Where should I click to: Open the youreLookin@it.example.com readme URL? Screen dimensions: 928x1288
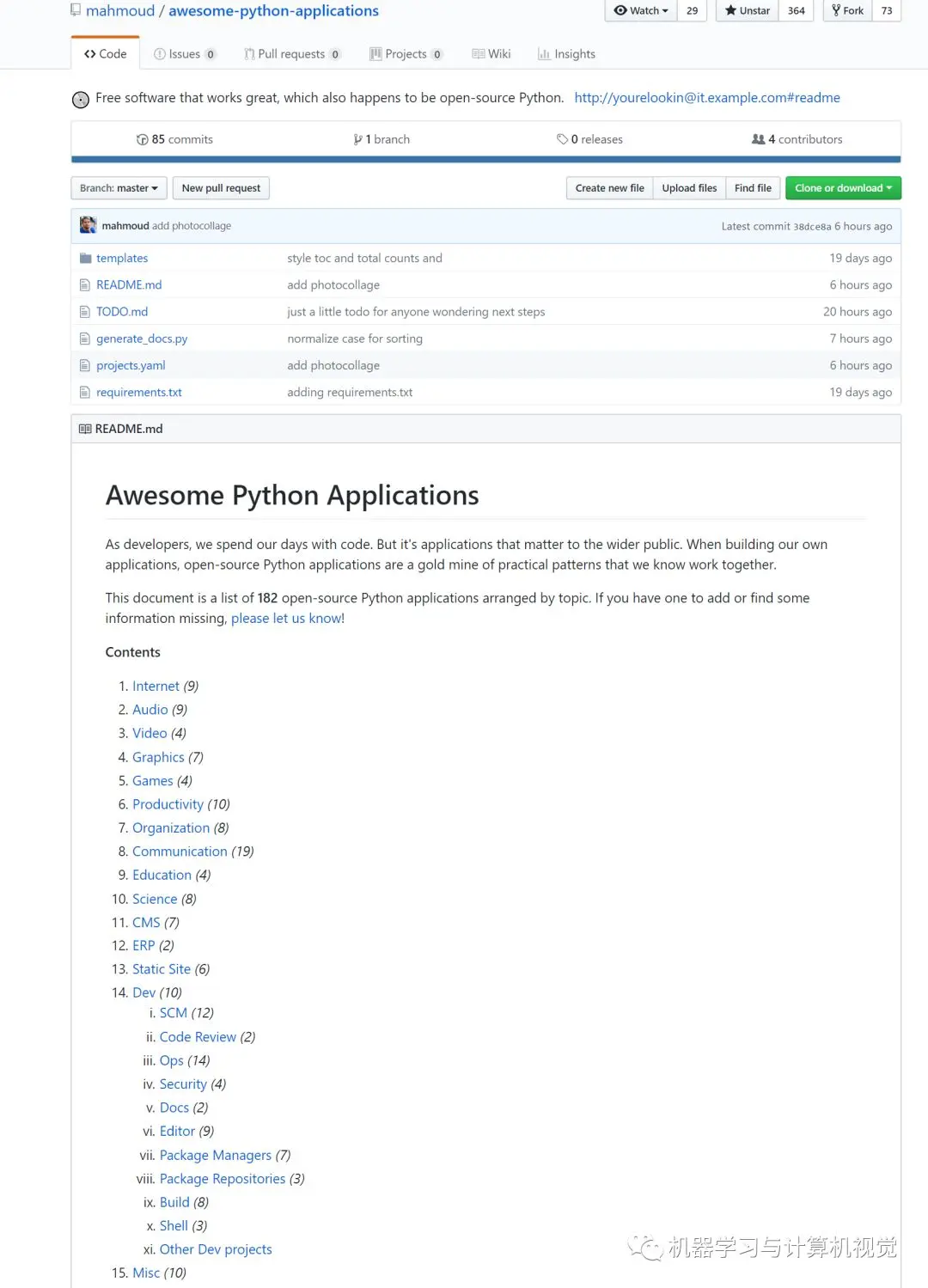coord(707,98)
